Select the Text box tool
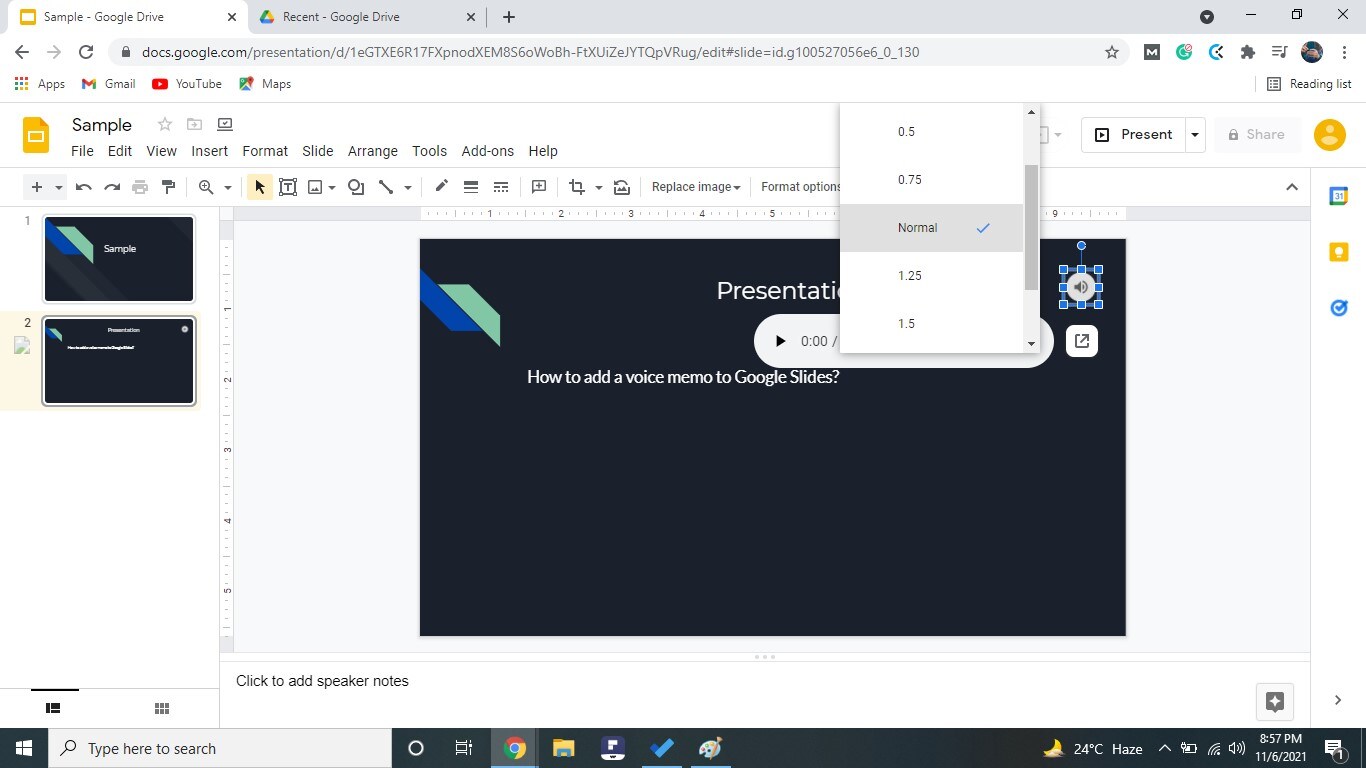 click(287, 187)
